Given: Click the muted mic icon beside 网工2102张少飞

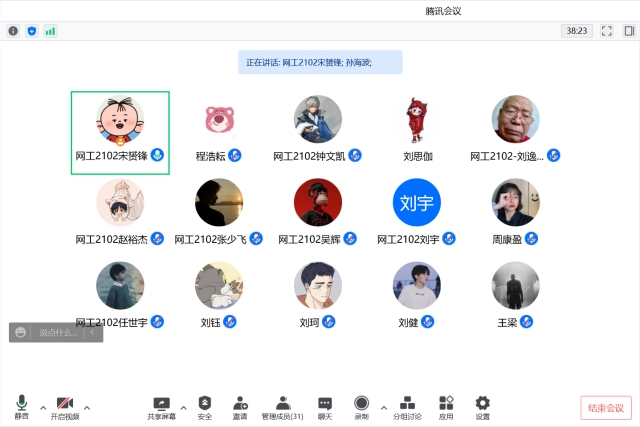Looking at the screenshot, I should pos(256,238).
